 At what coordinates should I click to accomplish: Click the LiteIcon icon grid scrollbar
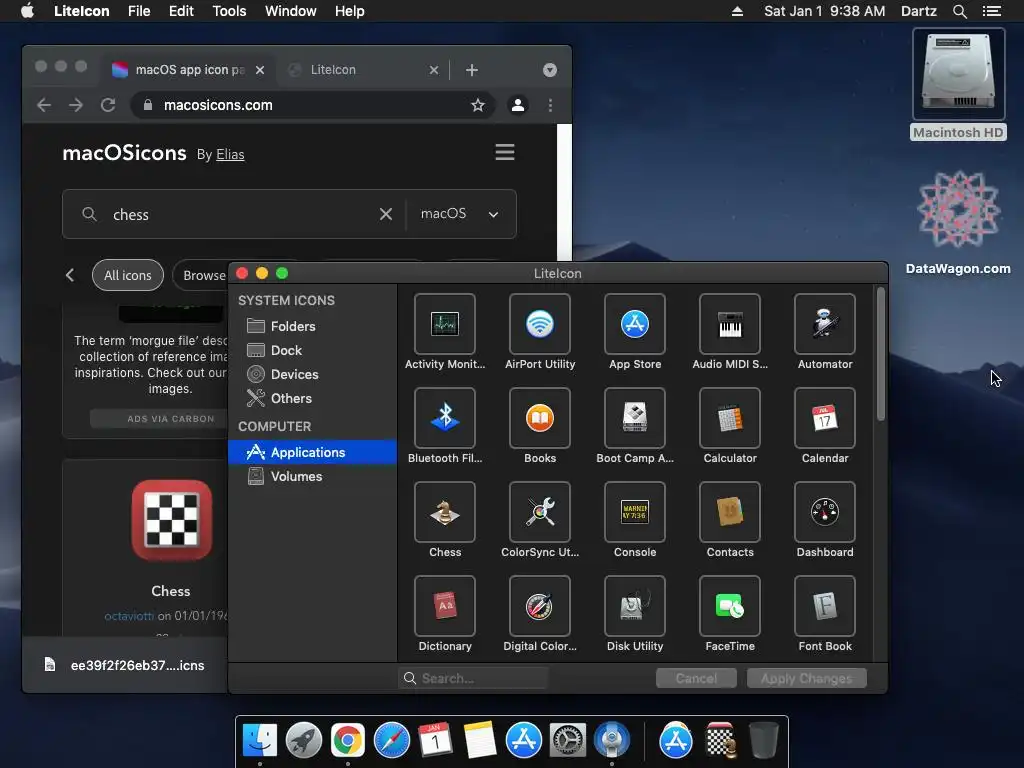pos(881,355)
